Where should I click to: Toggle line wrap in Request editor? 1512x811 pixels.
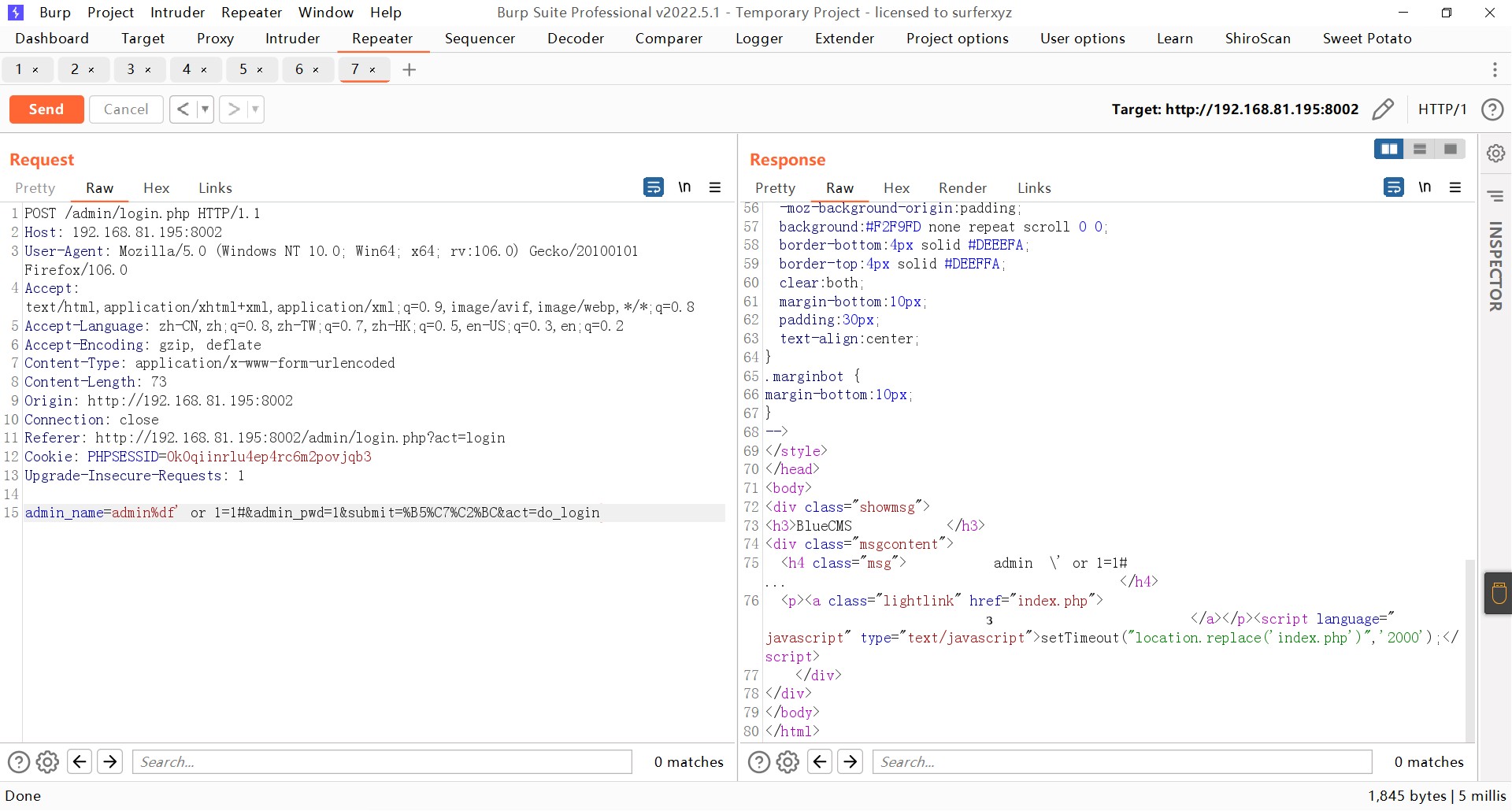click(x=654, y=187)
